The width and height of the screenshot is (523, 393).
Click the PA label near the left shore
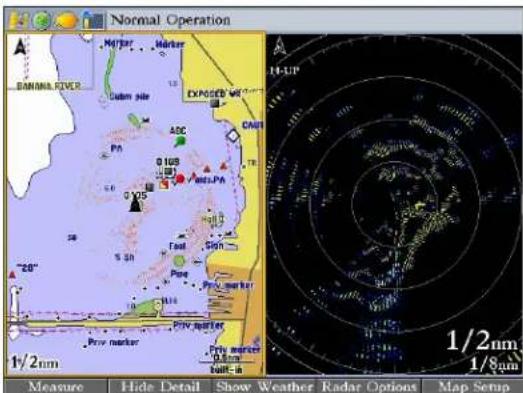pos(116,148)
